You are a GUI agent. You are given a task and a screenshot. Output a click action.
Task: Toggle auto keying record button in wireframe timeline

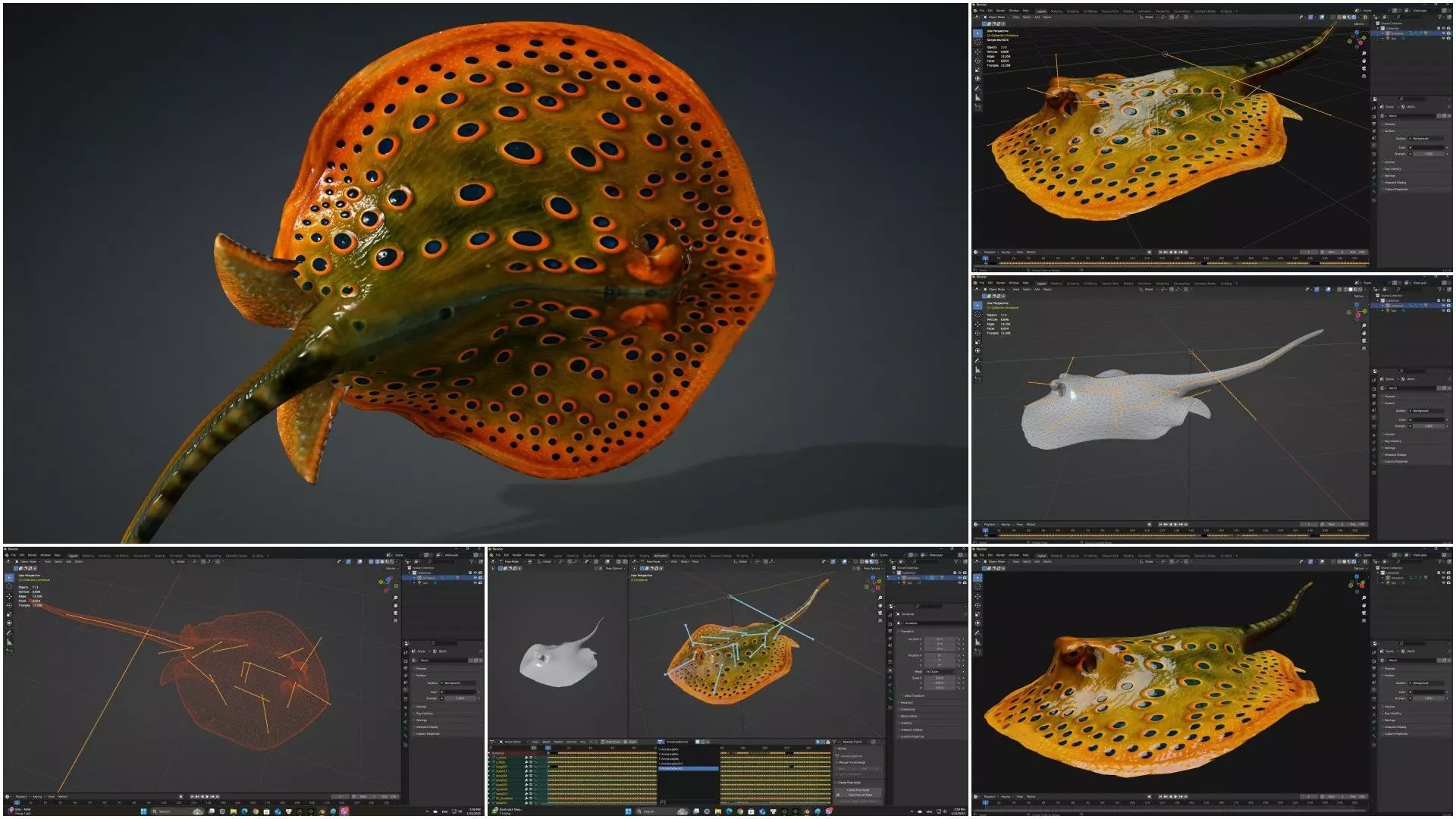[x=180, y=796]
